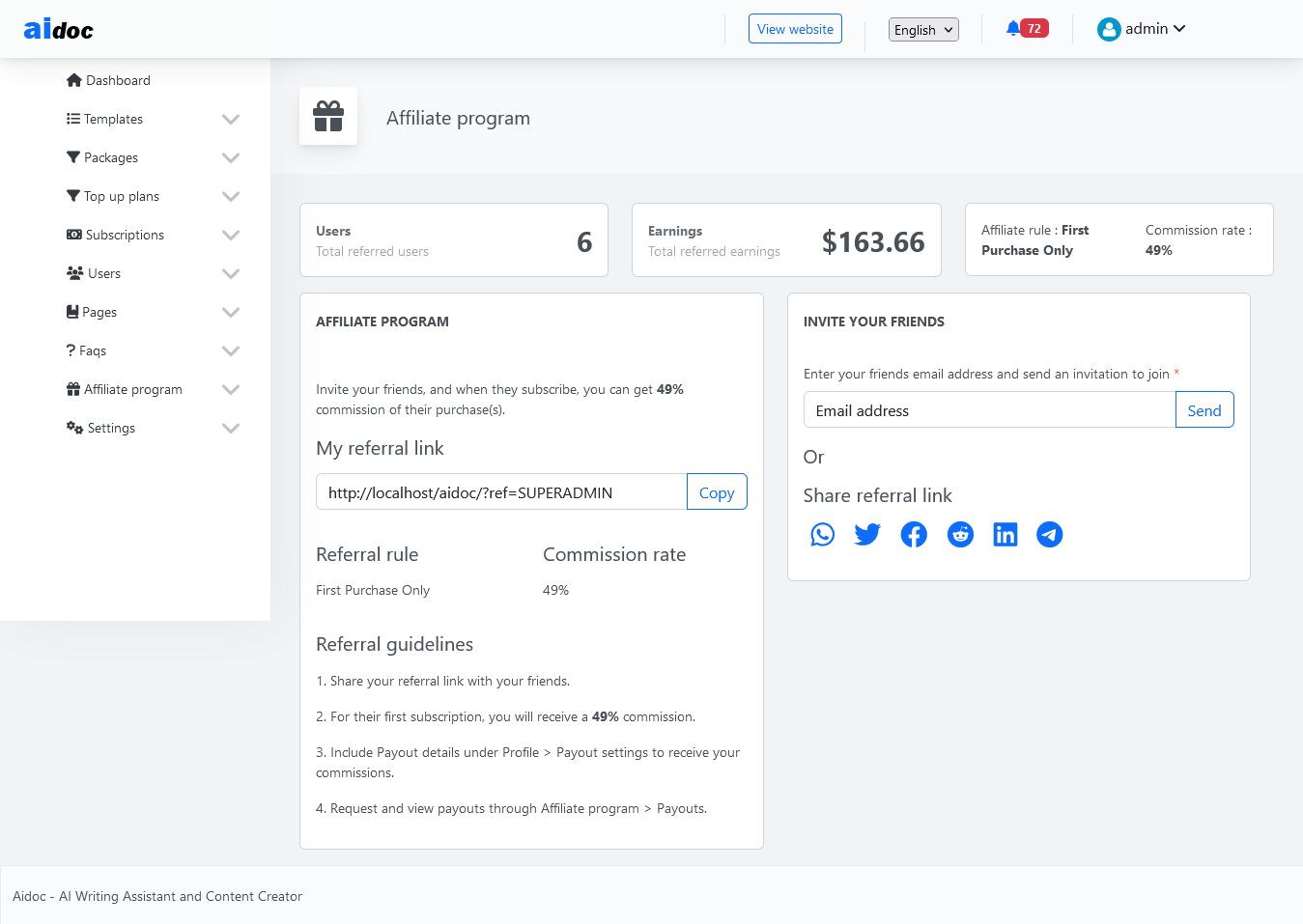This screenshot has width=1303, height=924.
Task: Click the Affiliate program page title
Action: click(x=458, y=118)
